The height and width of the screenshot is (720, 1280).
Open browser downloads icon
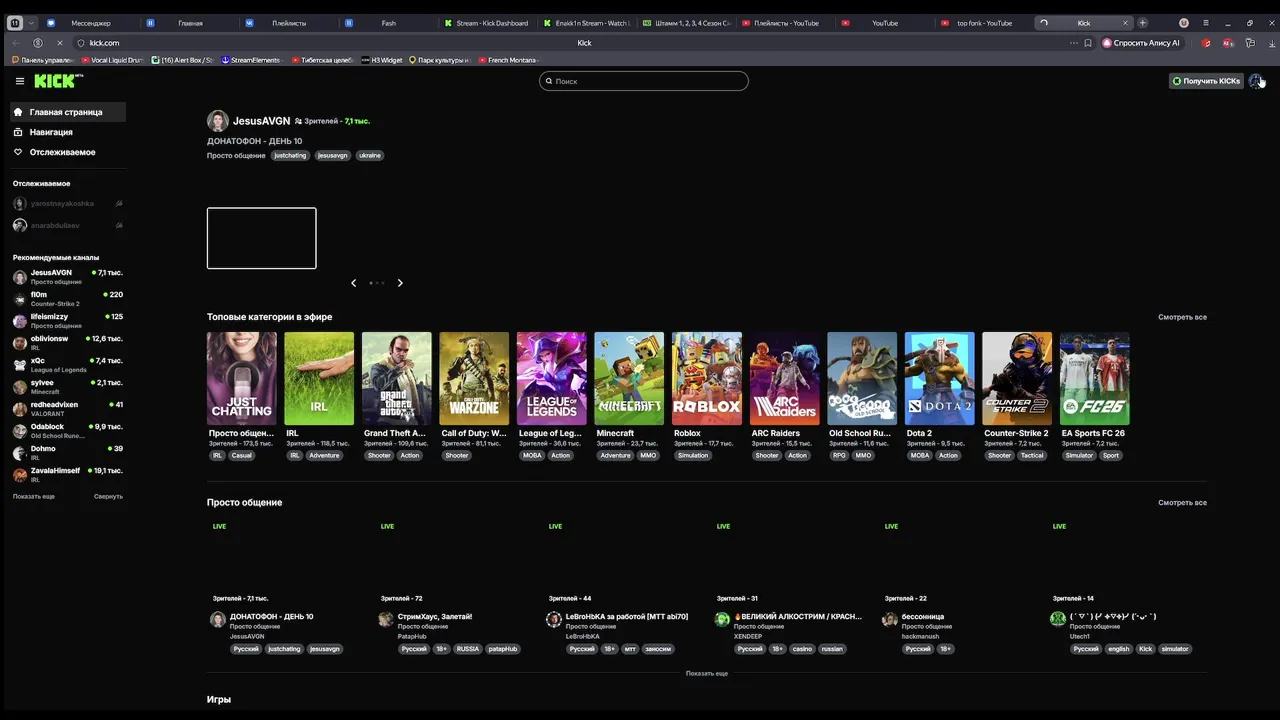pos(1272,43)
